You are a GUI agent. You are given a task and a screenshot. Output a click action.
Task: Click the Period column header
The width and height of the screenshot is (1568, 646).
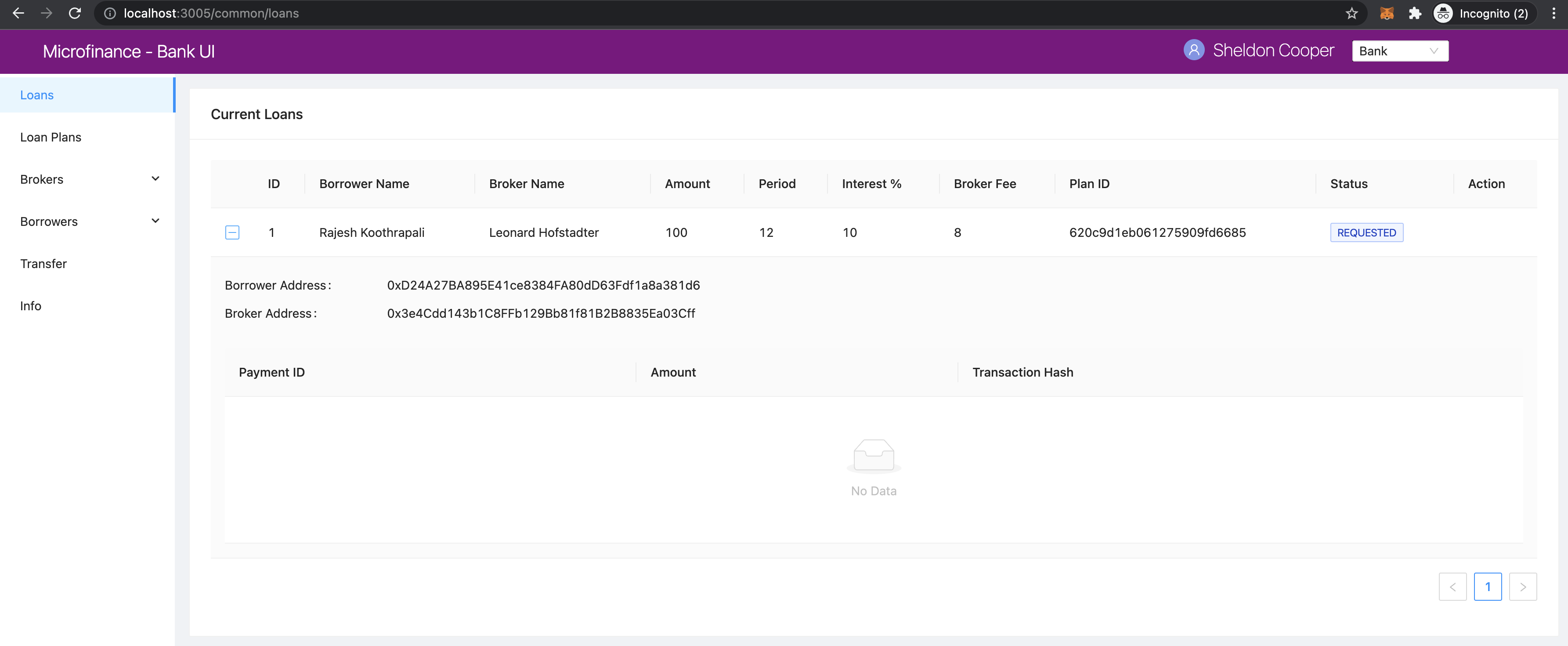tap(777, 184)
